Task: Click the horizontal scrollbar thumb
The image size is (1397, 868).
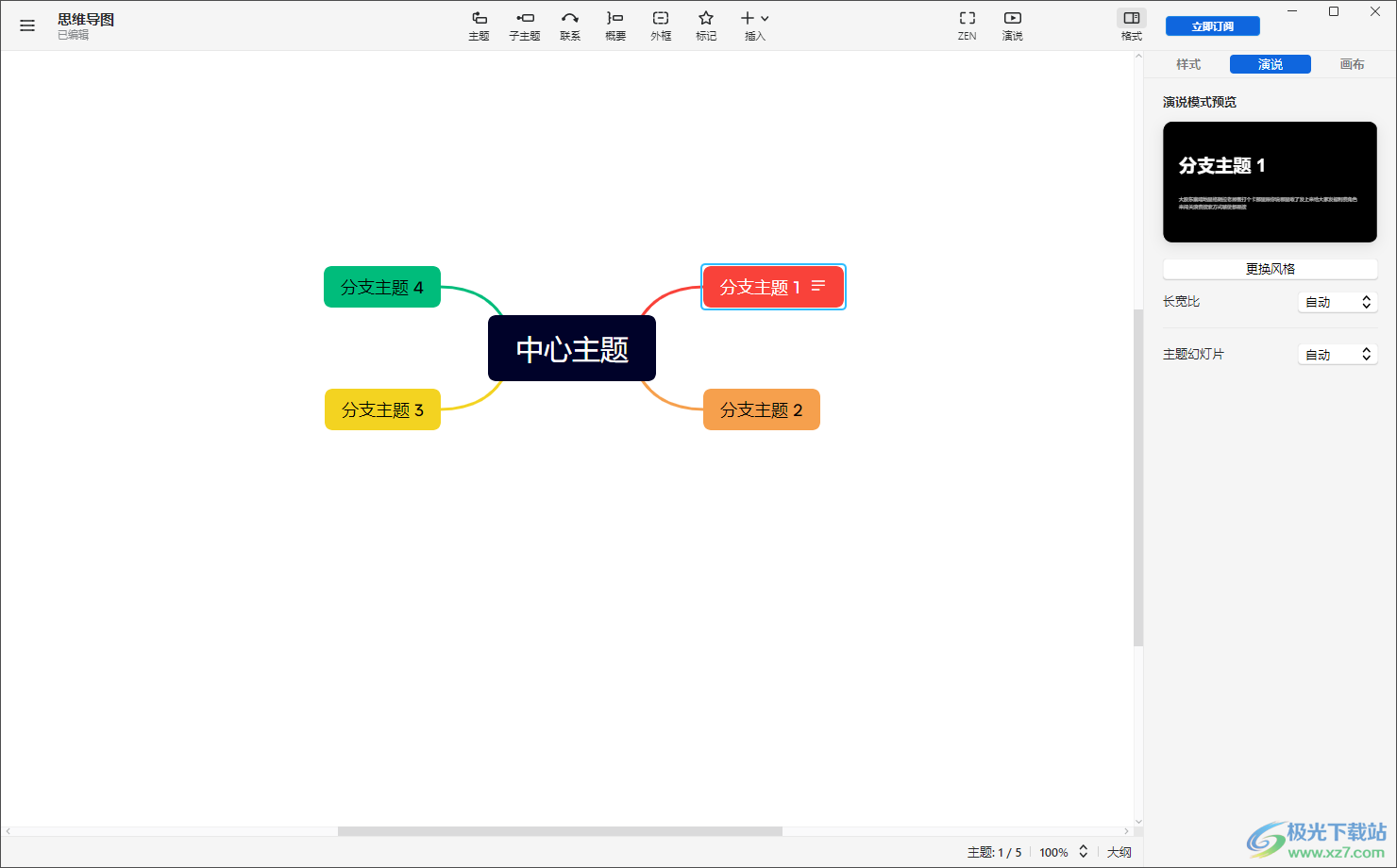Action: pyautogui.click(x=560, y=831)
